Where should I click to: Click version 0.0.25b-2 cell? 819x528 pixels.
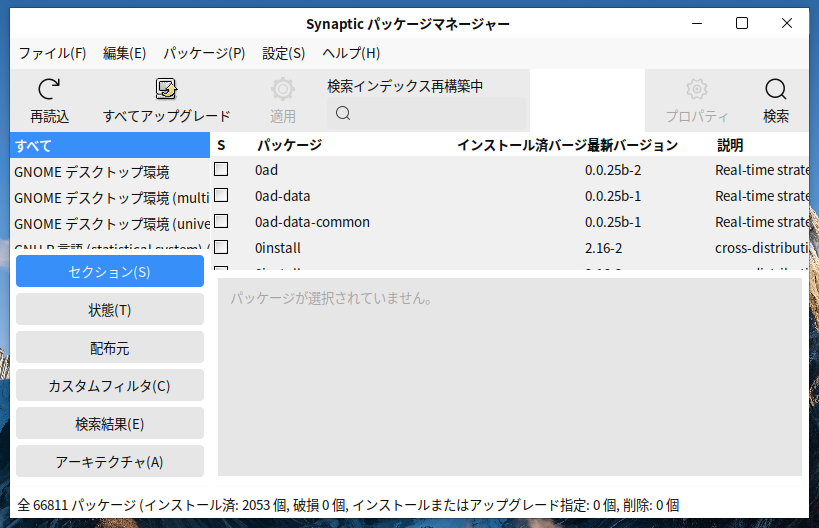[613, 170]
